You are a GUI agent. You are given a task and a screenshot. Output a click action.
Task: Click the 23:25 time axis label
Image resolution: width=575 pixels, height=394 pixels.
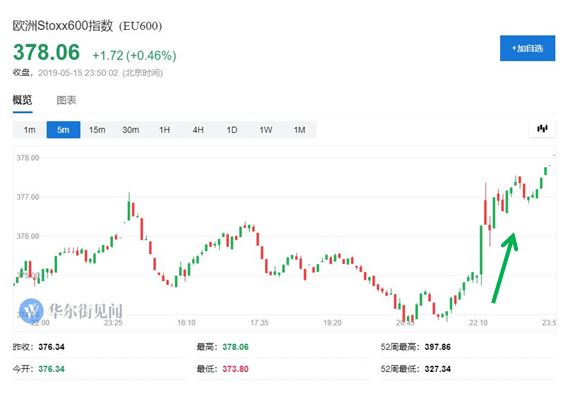(x=113, y=323)
